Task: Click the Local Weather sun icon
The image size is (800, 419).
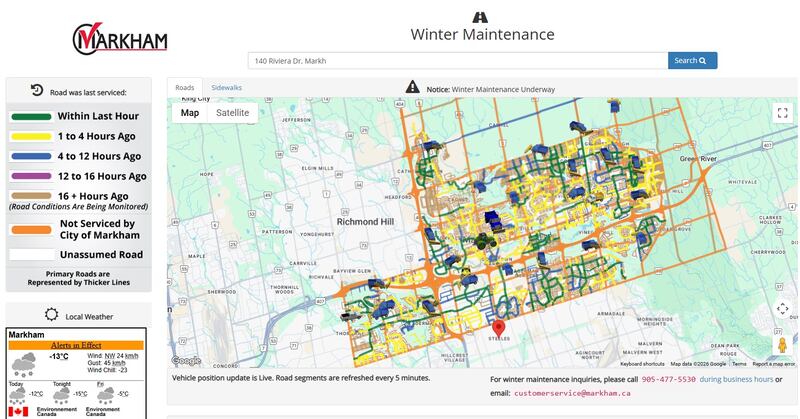Action: pyautogui.click(x=52, y=315)
